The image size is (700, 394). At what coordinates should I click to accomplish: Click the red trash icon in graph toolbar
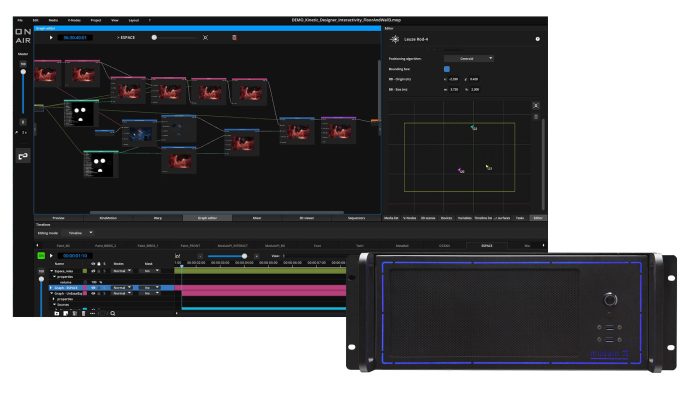point(234,37)
